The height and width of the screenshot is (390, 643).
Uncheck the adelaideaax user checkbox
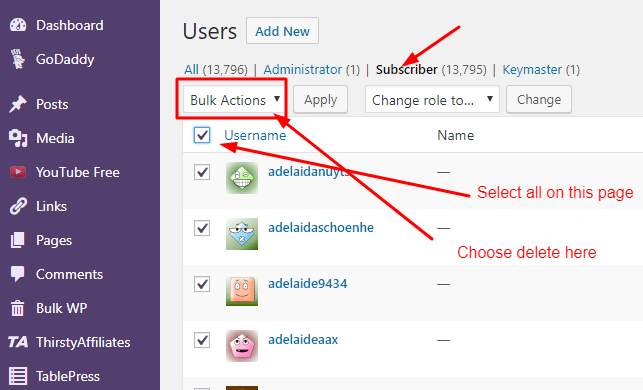pos(202,340)
